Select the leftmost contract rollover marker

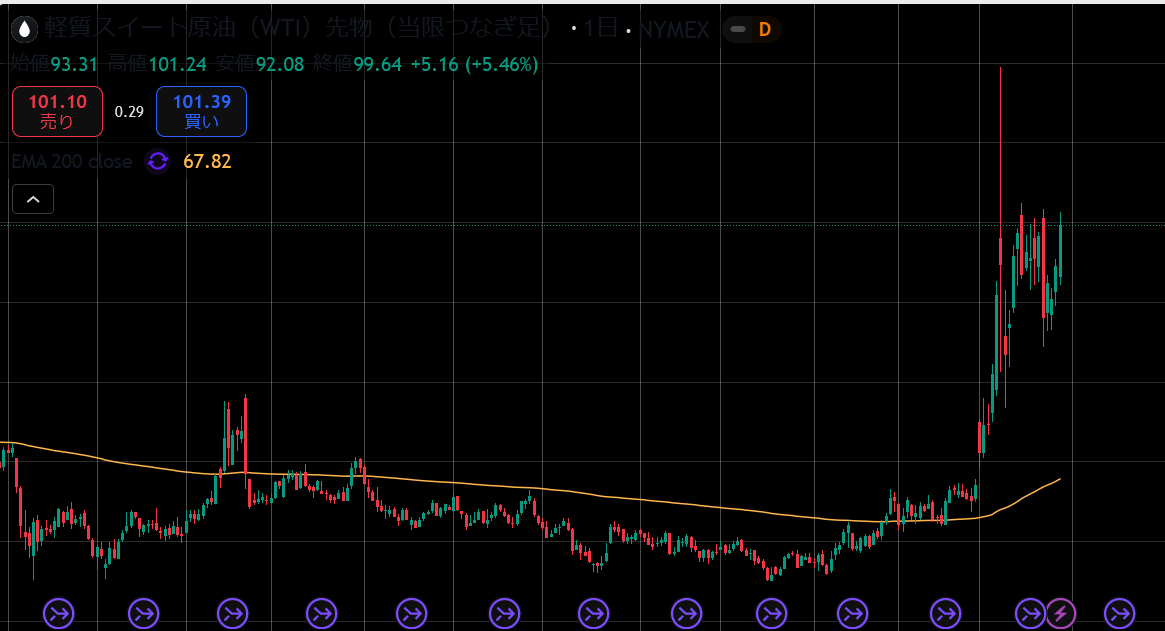pos(59,612)
